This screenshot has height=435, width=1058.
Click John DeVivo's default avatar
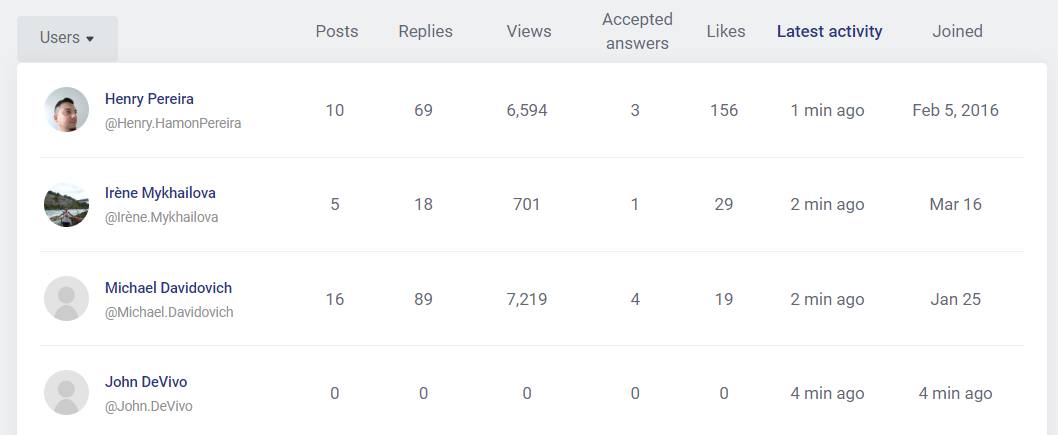point(67,393)
